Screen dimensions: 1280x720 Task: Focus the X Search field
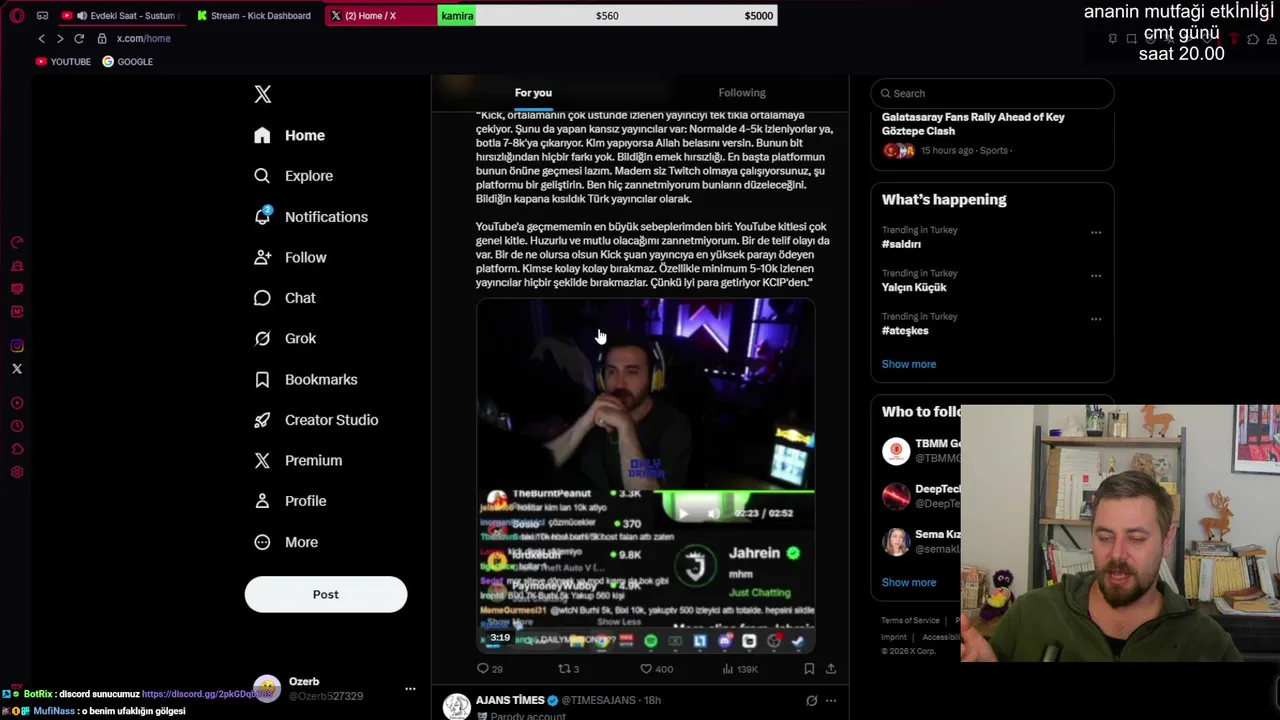[x=992, y=93]
